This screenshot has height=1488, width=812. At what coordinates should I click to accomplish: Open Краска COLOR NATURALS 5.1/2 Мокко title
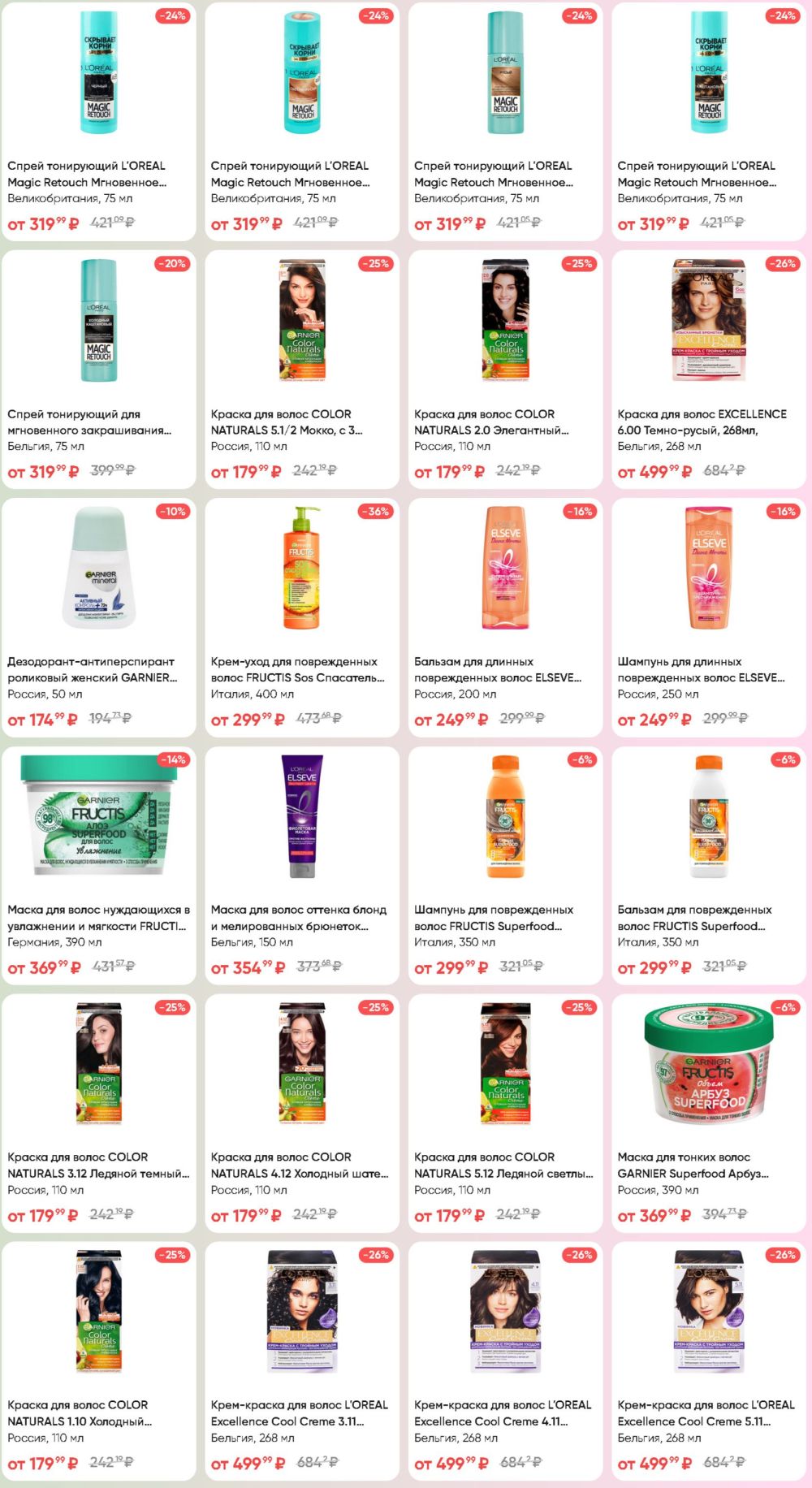[x=287, y=422]
